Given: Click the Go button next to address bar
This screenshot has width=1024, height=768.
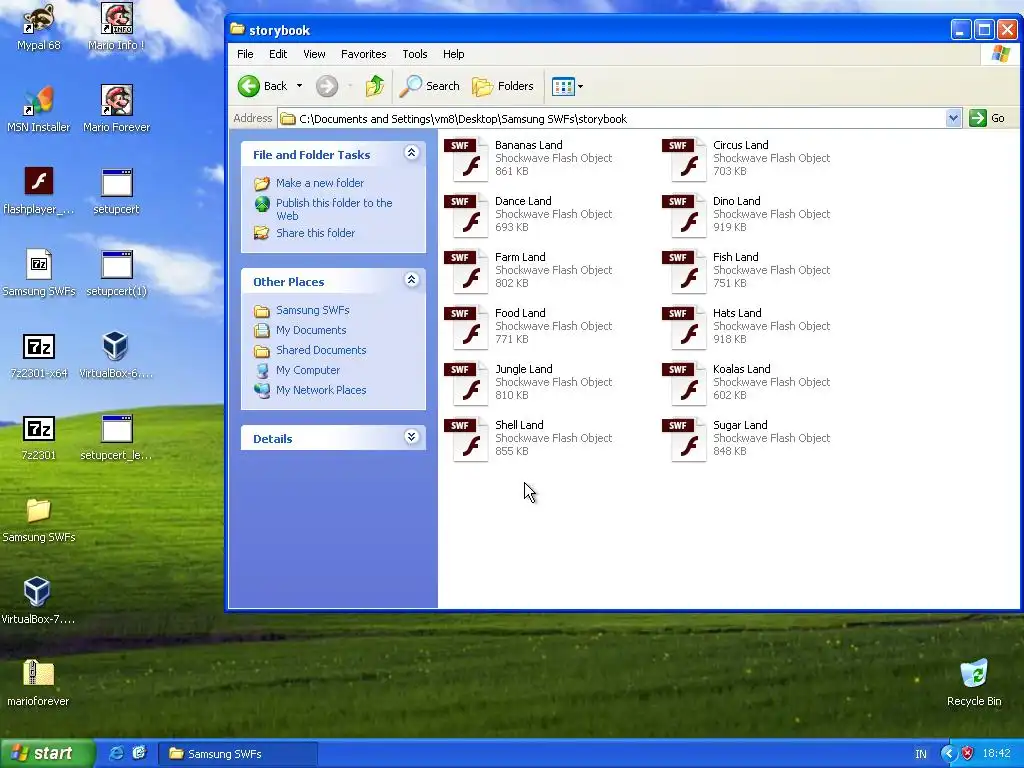Looking at the screenshot, I should (987, 118).
